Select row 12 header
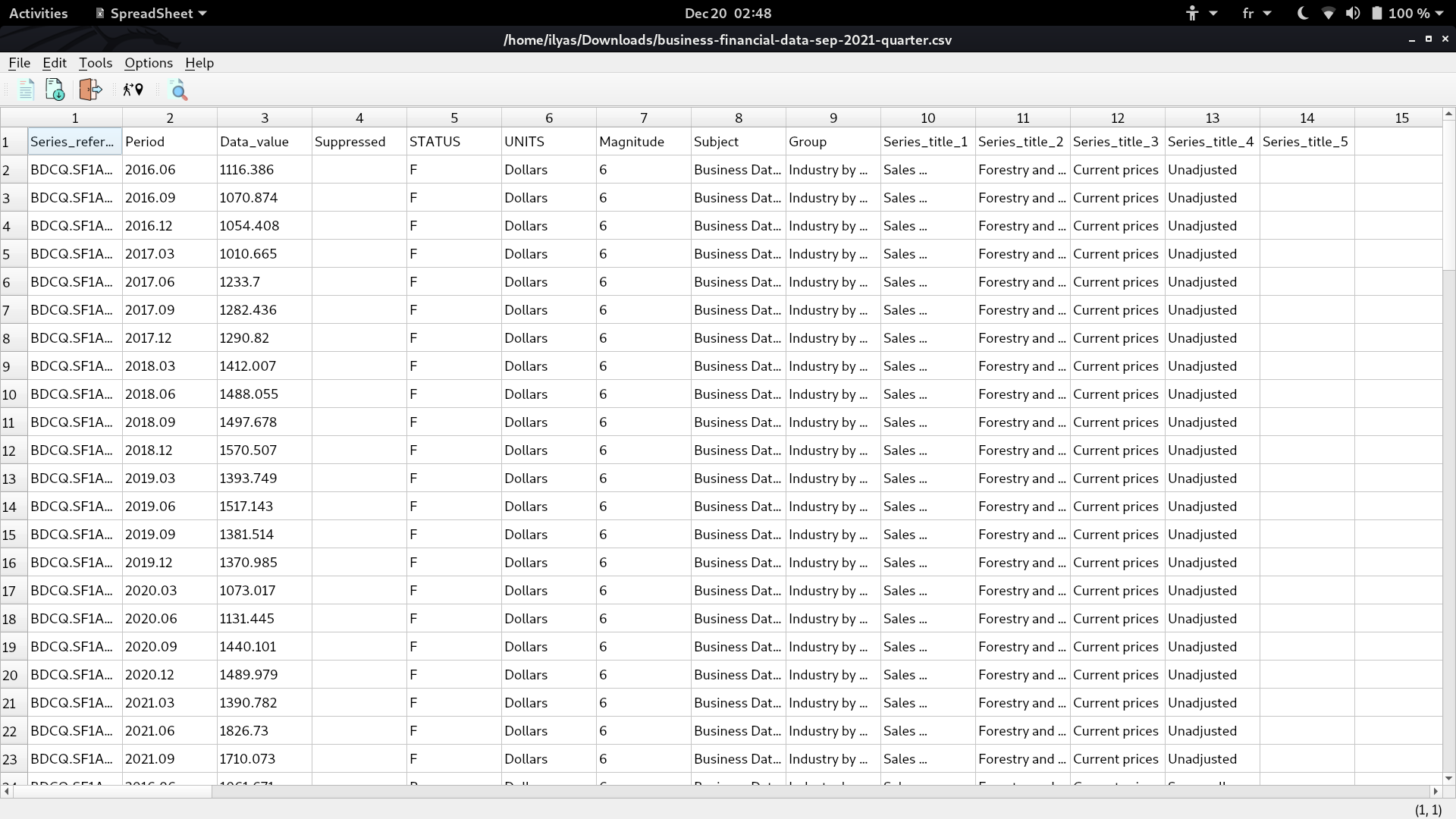This screenshot has height=819, width=1456. tap(10, 451)
